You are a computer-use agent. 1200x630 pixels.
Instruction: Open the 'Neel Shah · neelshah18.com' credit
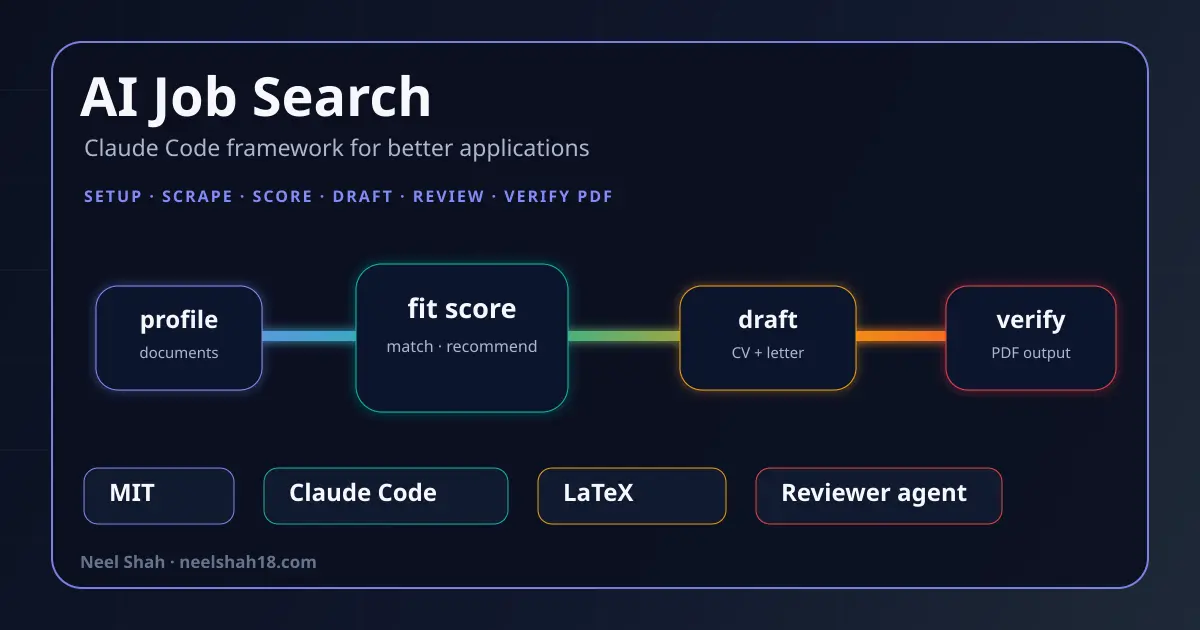click(198, 562)
